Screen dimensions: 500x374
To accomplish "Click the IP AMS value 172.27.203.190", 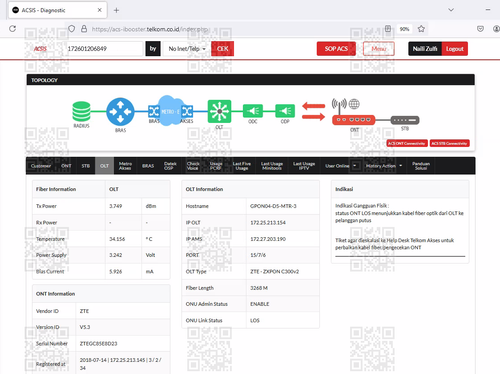I will pyautogui.click(x=268, y=239).
